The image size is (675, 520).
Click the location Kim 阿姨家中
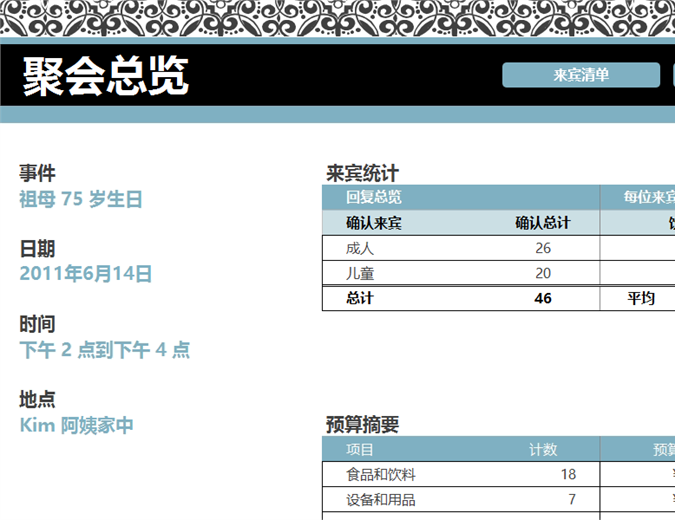click(x=77, y=425)
